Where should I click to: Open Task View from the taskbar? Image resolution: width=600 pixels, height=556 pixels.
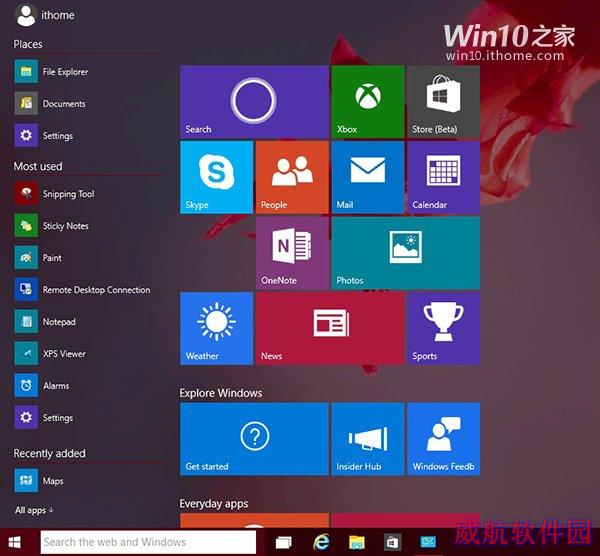(x=284, y=542)
